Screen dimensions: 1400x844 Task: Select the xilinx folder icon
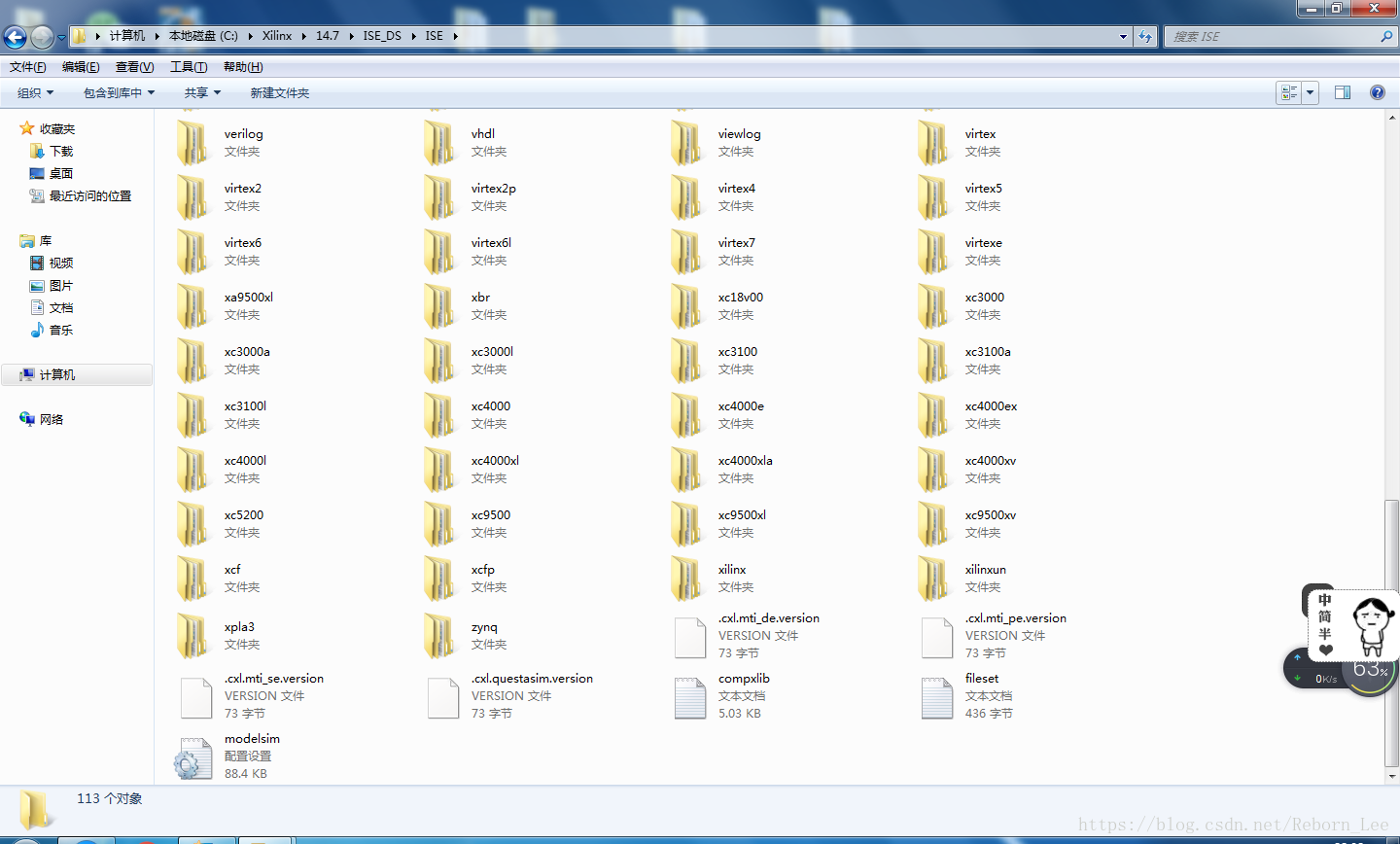pyautogui.click(x=686, y=578)
